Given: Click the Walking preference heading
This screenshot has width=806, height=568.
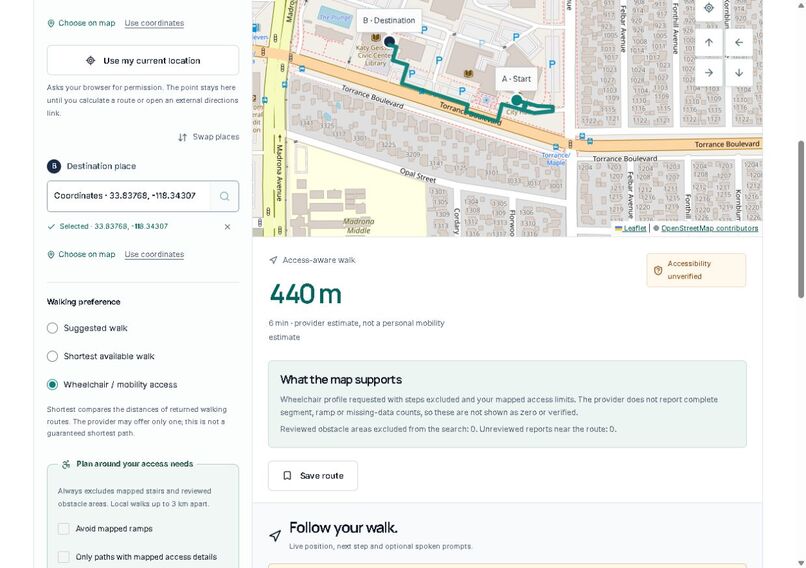Looking at the screenshot, I should point(83,302).
